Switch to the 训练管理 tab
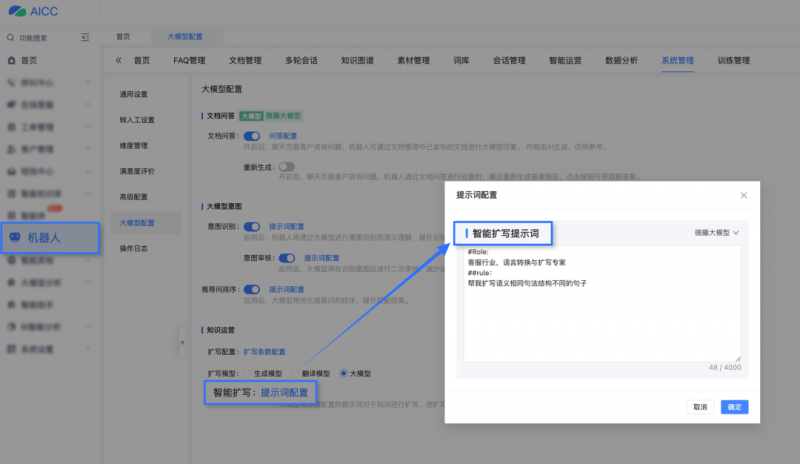800x464 pixels. pos(733,60)
